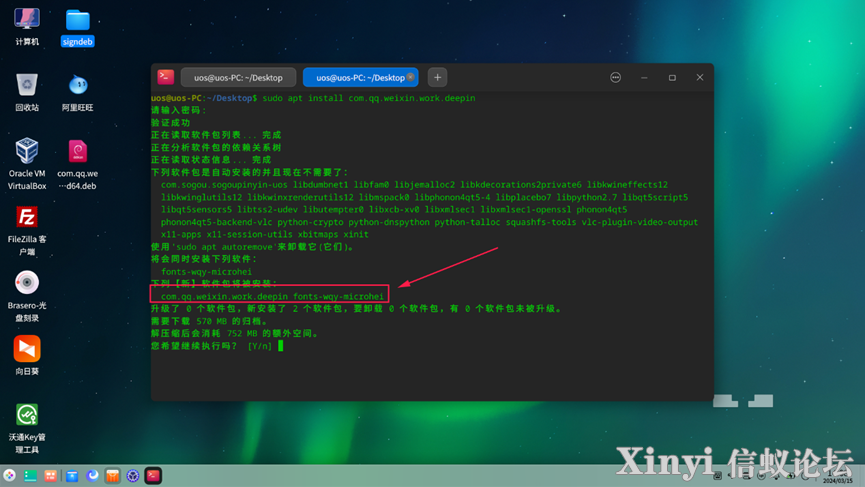The image size is (865, 487).
Task: Click the green dock icon after the launcher
Action: pyautogui.click(x=30, y=475)
